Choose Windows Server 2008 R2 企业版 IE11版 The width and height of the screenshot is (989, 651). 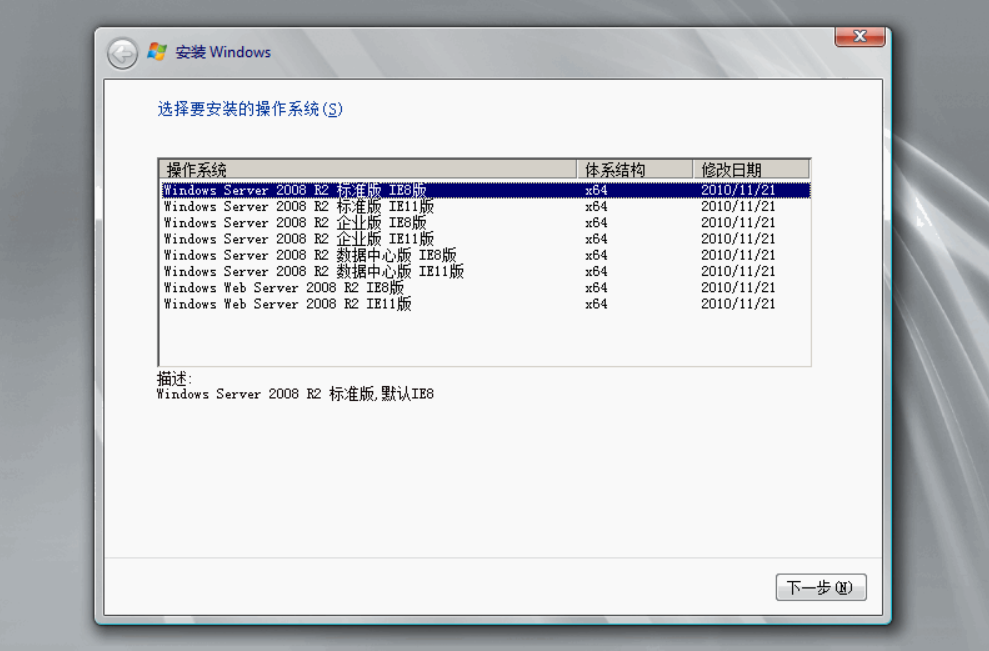298,239
